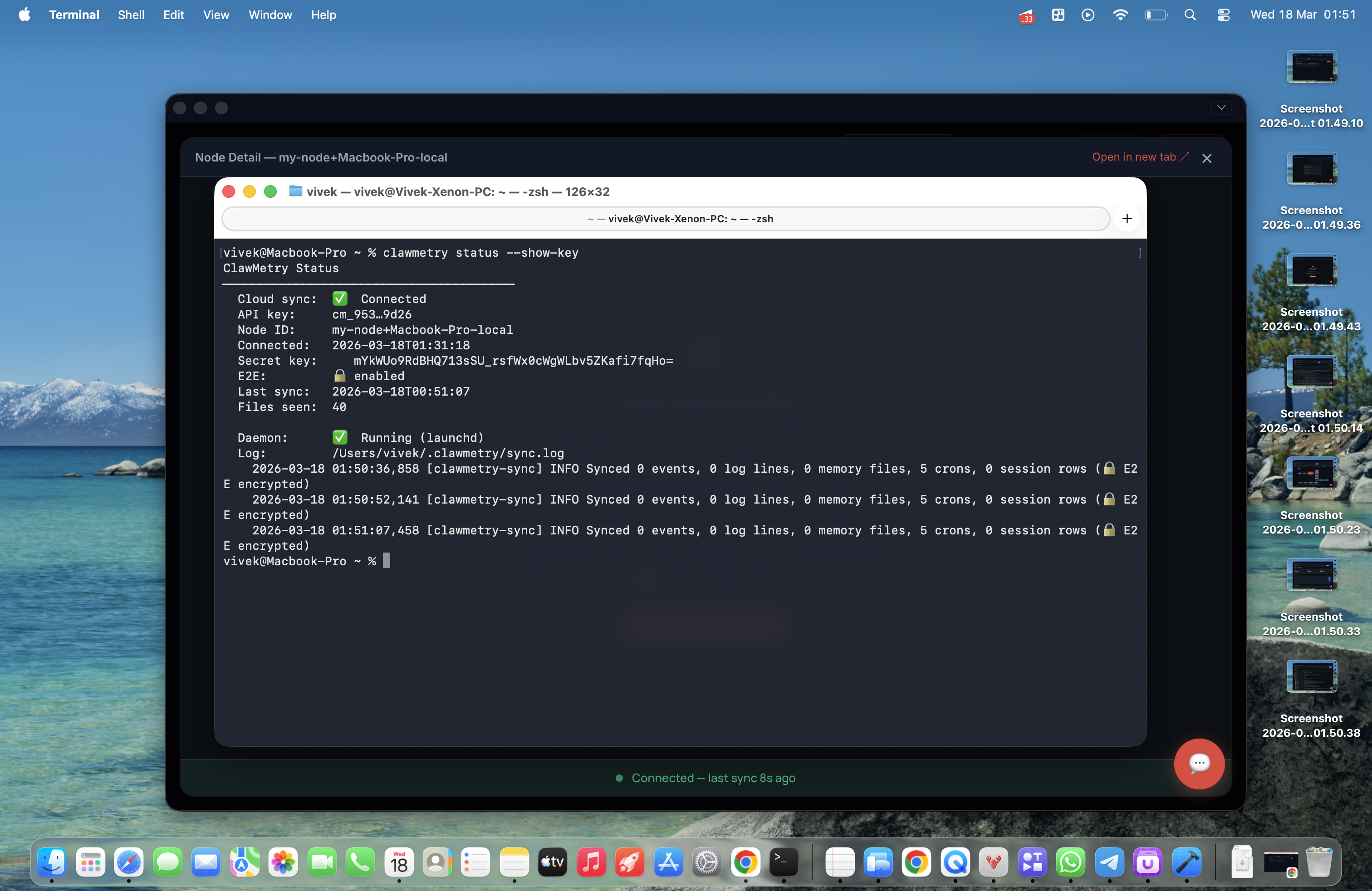This screenshot has height=891, width=1372.
Task: Close the Node Detail panel
Action: [1206, 158]
